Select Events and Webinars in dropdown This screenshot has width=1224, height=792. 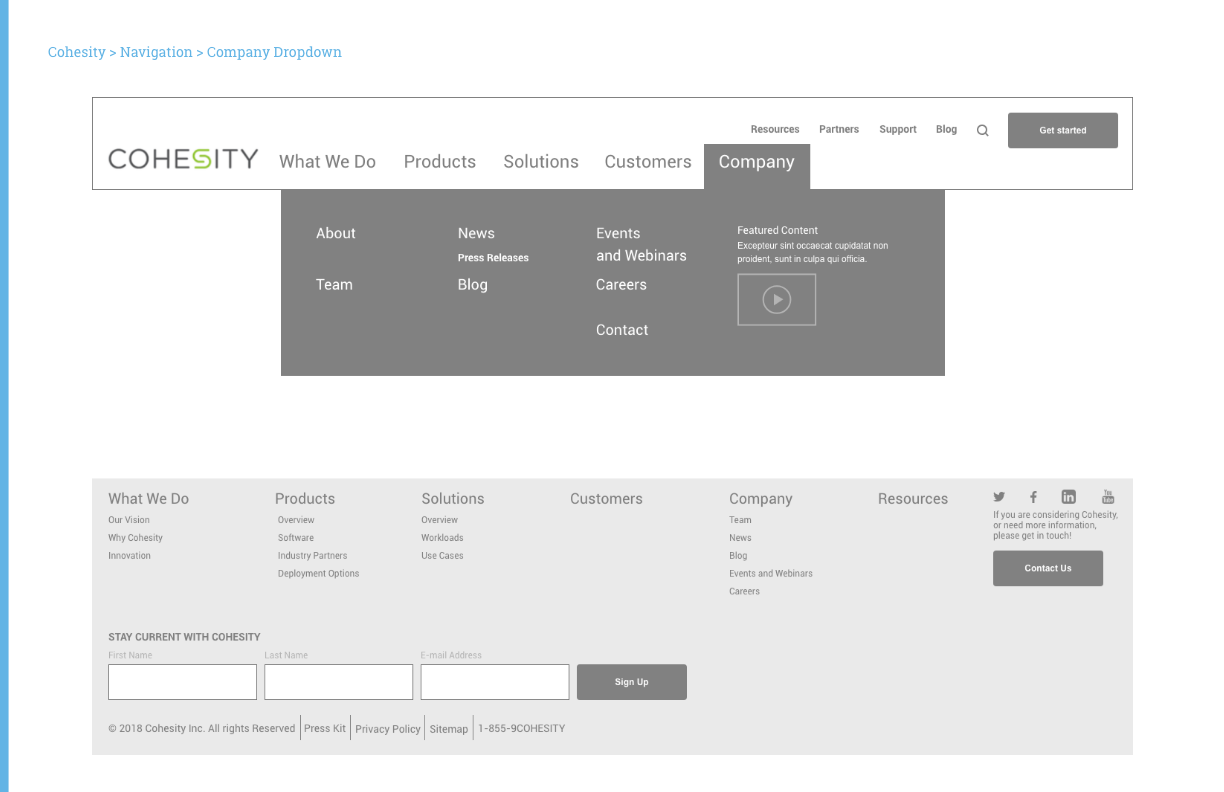(641, 244)
